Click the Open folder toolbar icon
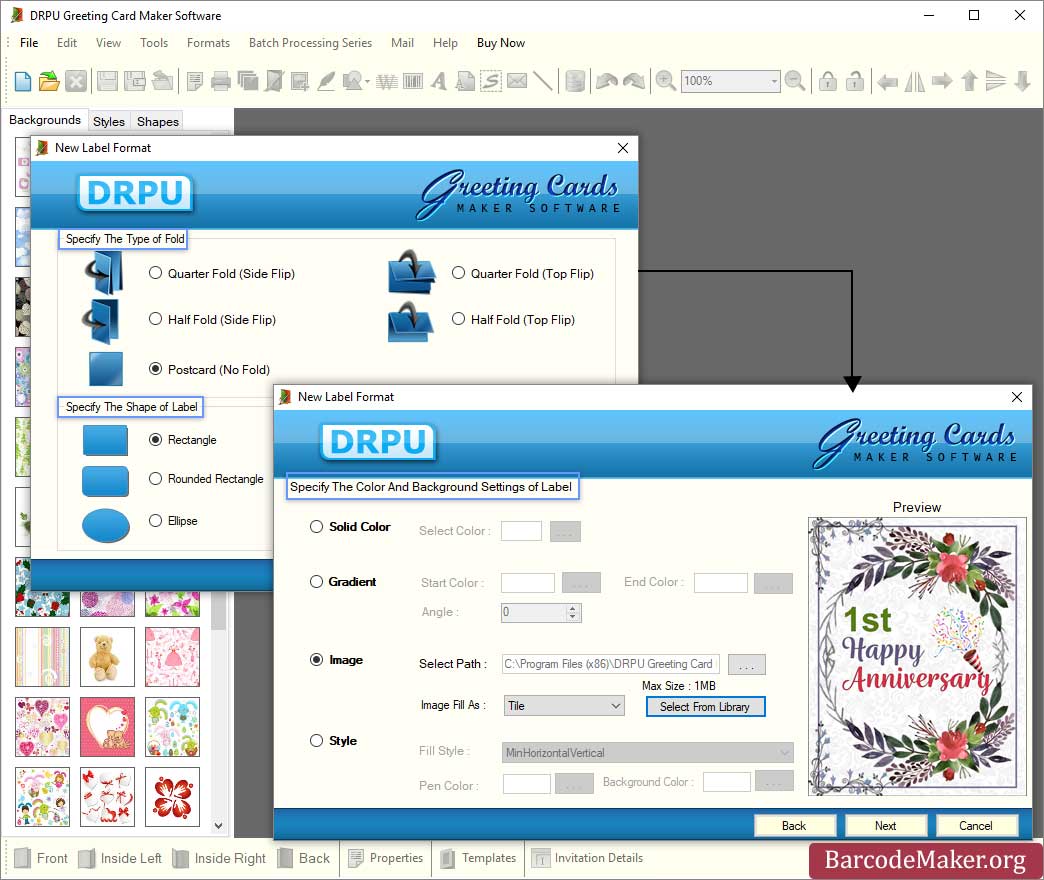The image size is (1044, 880). pyautogui.click(x=49, y=81)
